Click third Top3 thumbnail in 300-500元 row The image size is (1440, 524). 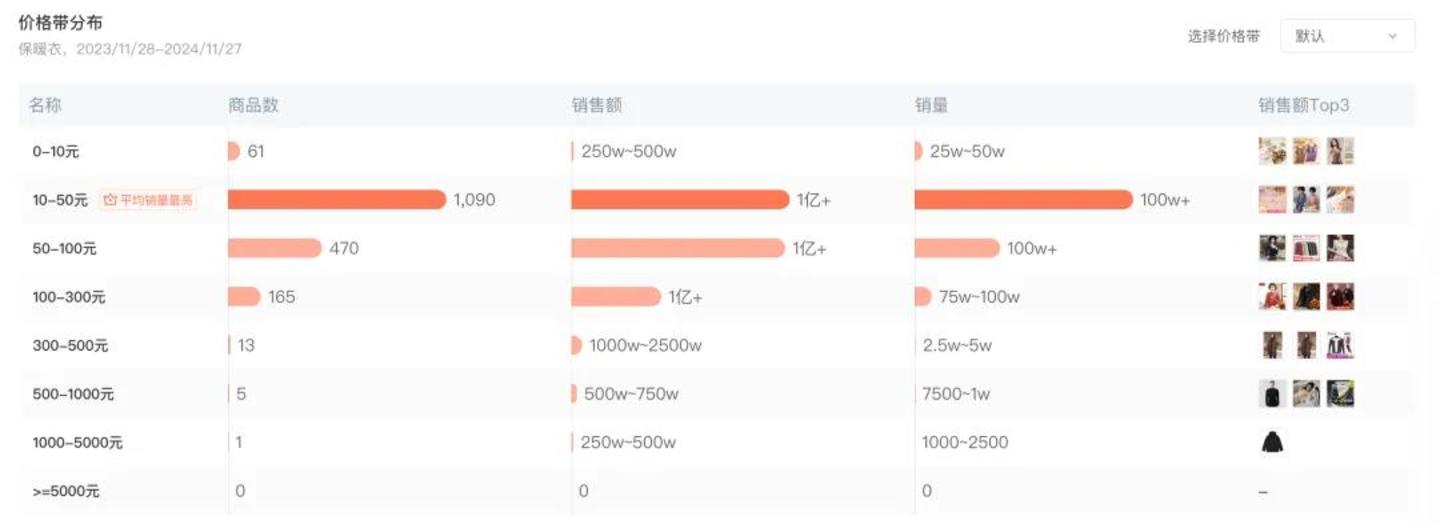(1340, 345)
